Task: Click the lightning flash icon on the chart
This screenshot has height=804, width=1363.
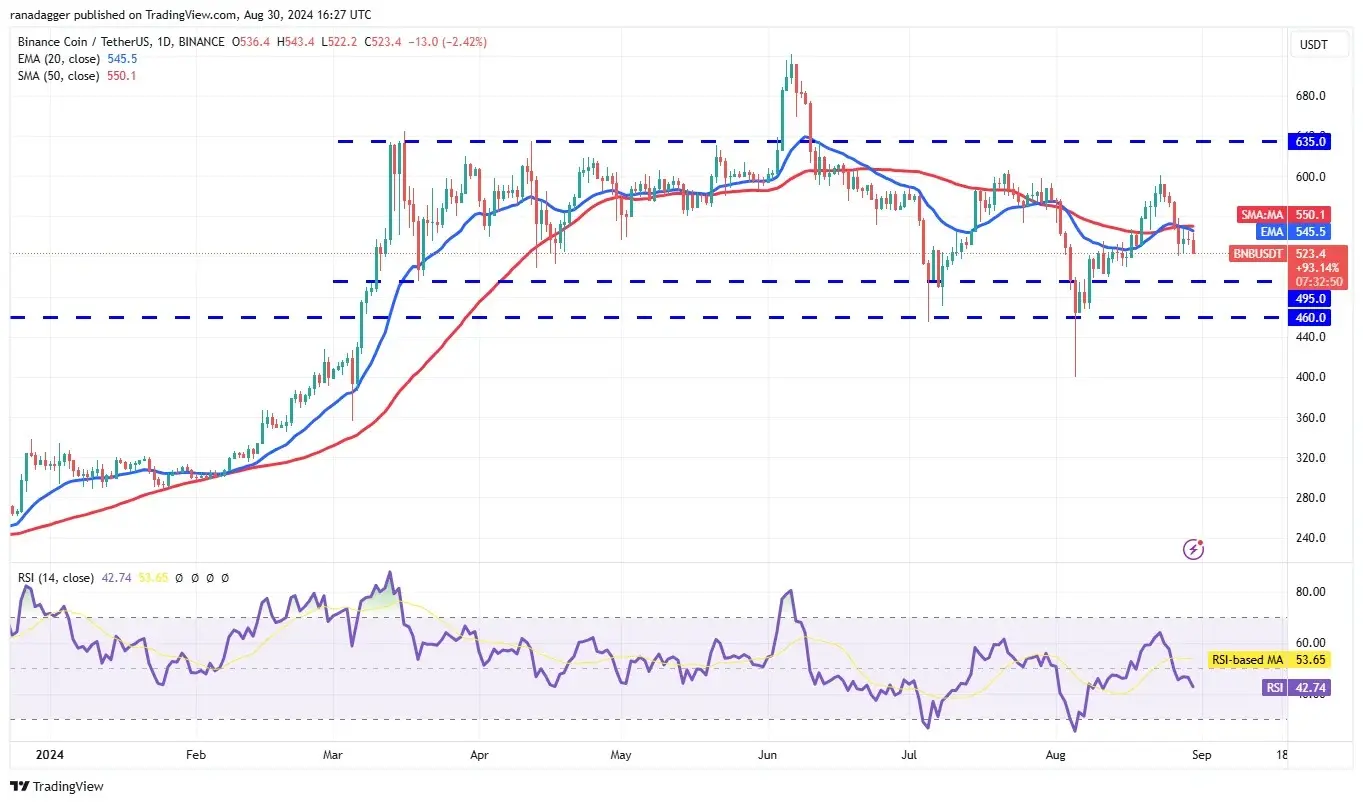Action: click(x=1193, y=549)
